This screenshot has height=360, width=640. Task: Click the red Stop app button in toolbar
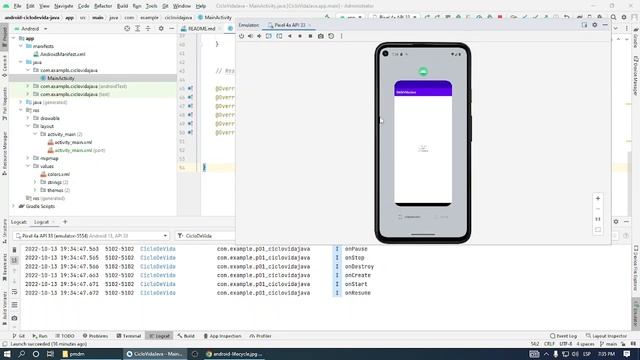500,18
